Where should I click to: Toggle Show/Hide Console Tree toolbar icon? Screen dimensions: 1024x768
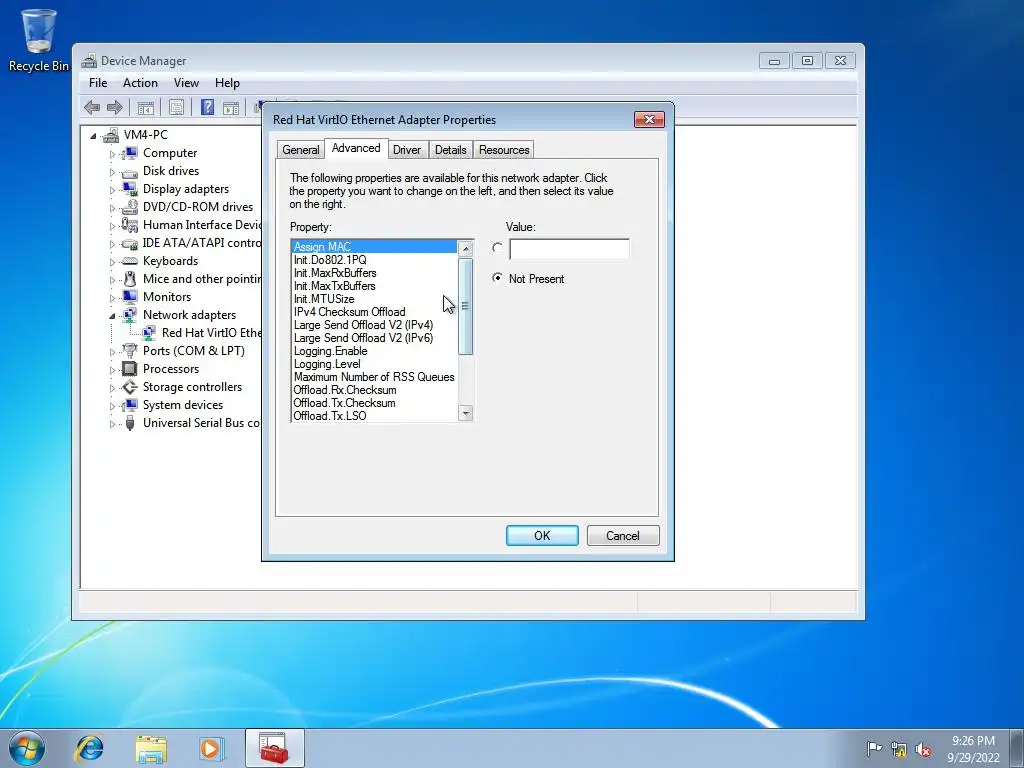pos(146,107)
